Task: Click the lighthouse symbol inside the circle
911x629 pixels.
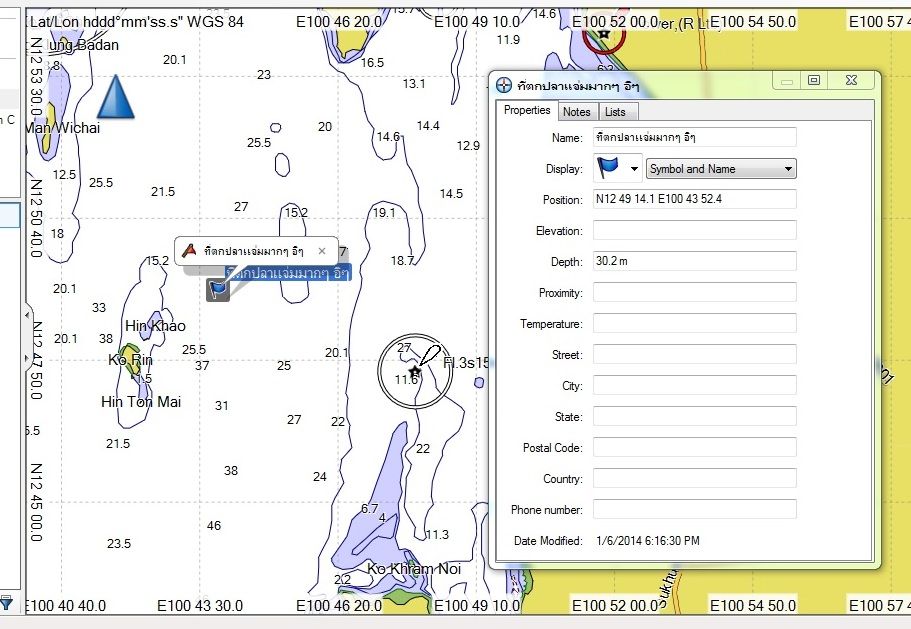Action: tap(414, 371)
